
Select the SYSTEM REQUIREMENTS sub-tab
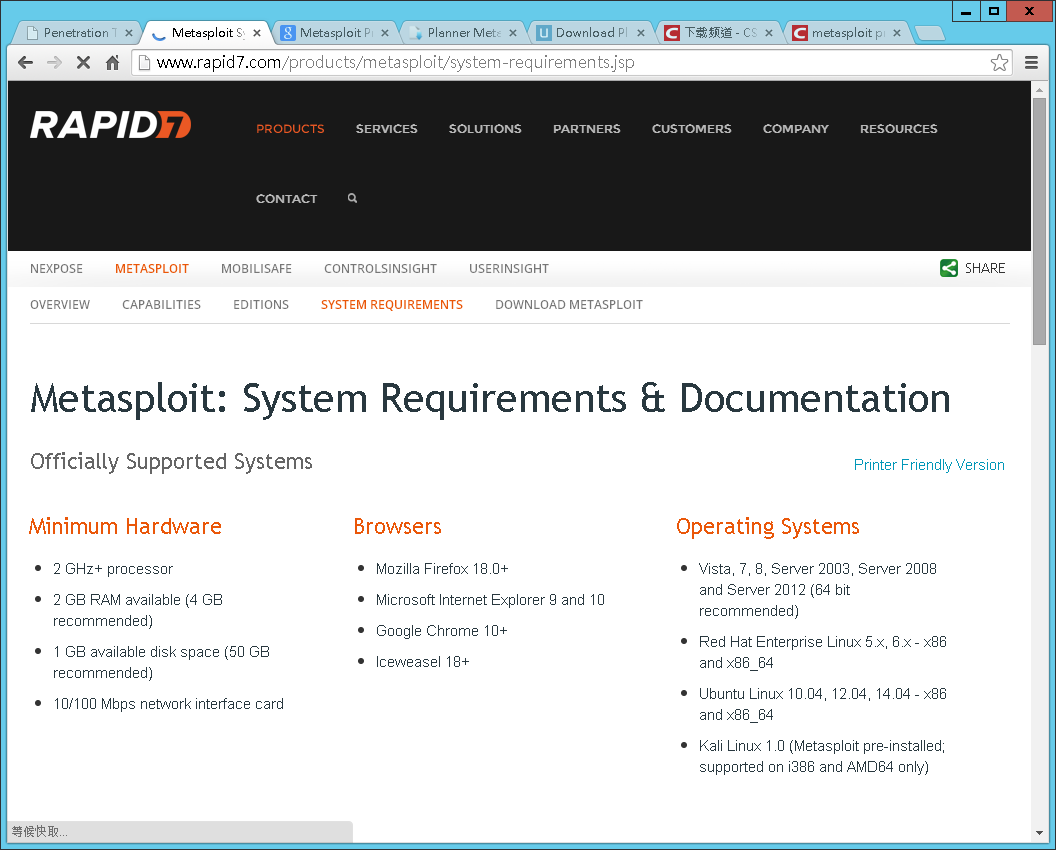click(x=392, y=304)
